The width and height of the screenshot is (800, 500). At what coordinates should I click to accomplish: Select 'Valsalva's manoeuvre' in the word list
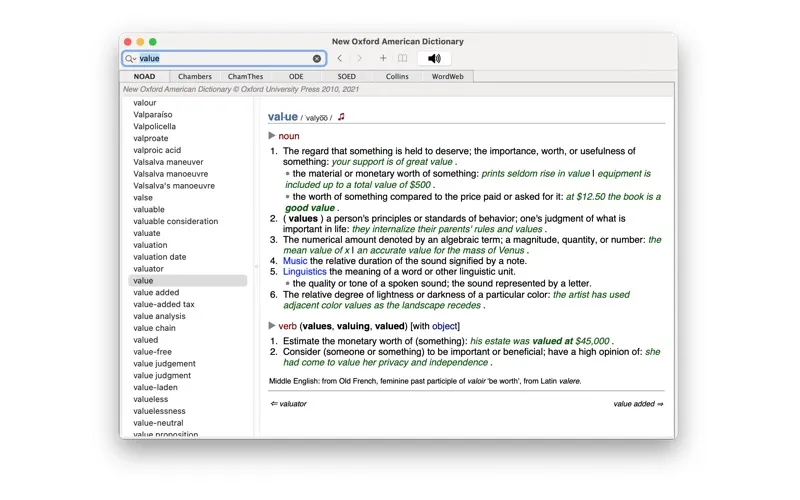coord(174,186)
